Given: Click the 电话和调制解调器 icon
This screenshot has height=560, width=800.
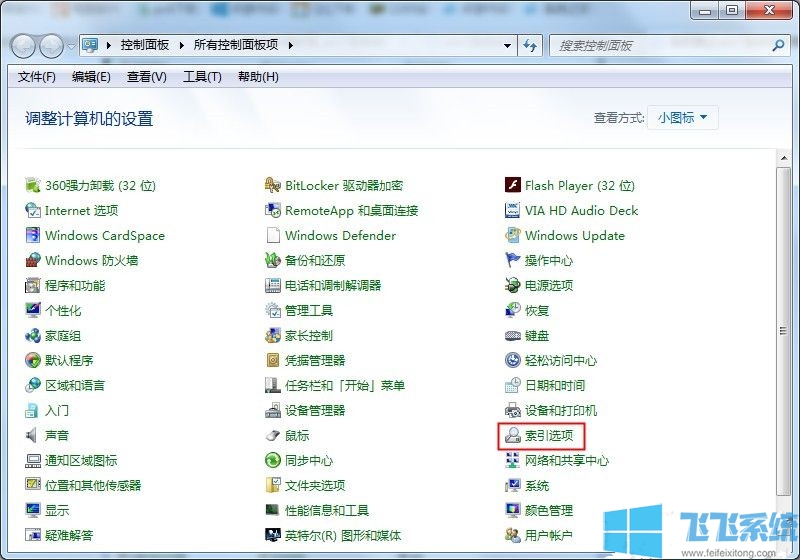Looking at the screenshot, I should (273, 285).
